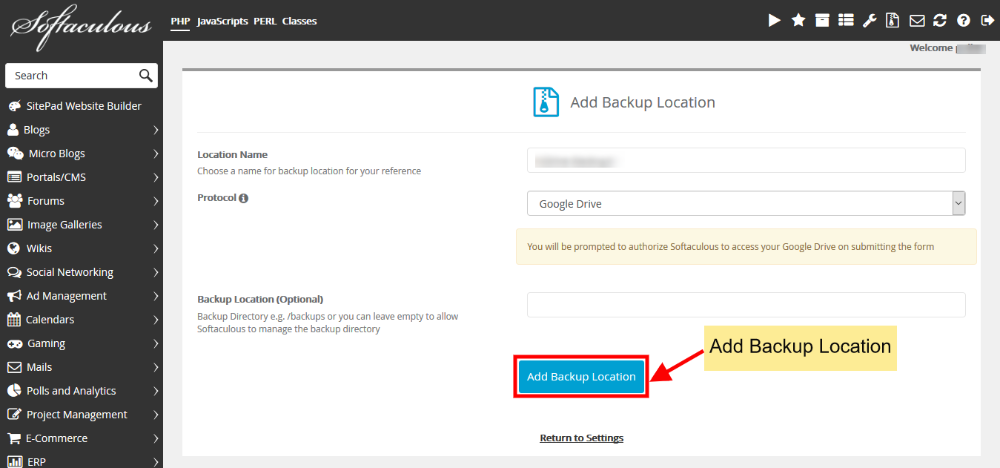Open All Installations archive box icon
The image size is (1000, 468).
coord(823,21)
